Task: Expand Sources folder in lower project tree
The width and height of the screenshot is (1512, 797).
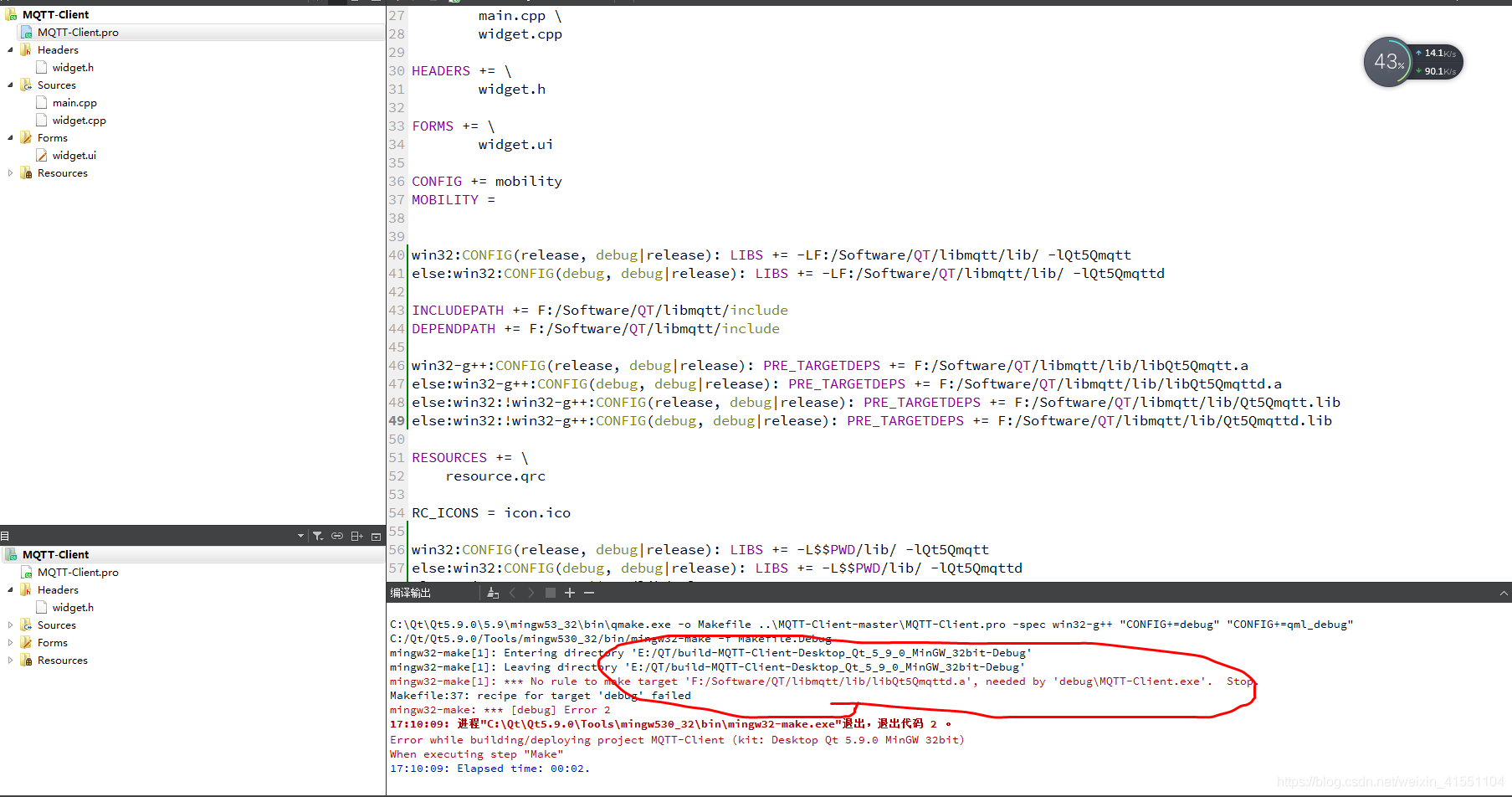Action: pyautogui.click(x=10, y=625)
